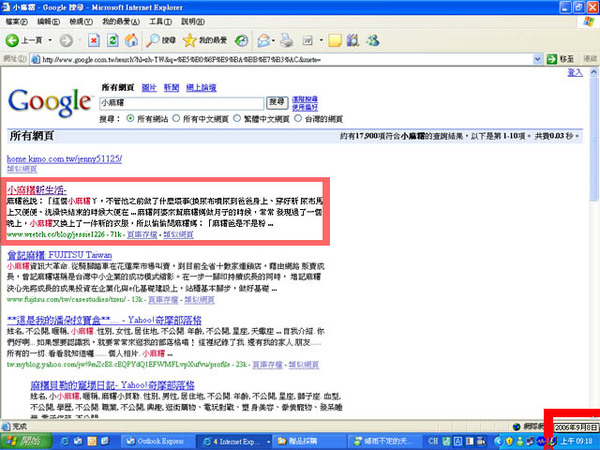Select the 繁體中文網頁 radio button
Viewport: 600px width, 450px height.
click(x=237, y=118)
